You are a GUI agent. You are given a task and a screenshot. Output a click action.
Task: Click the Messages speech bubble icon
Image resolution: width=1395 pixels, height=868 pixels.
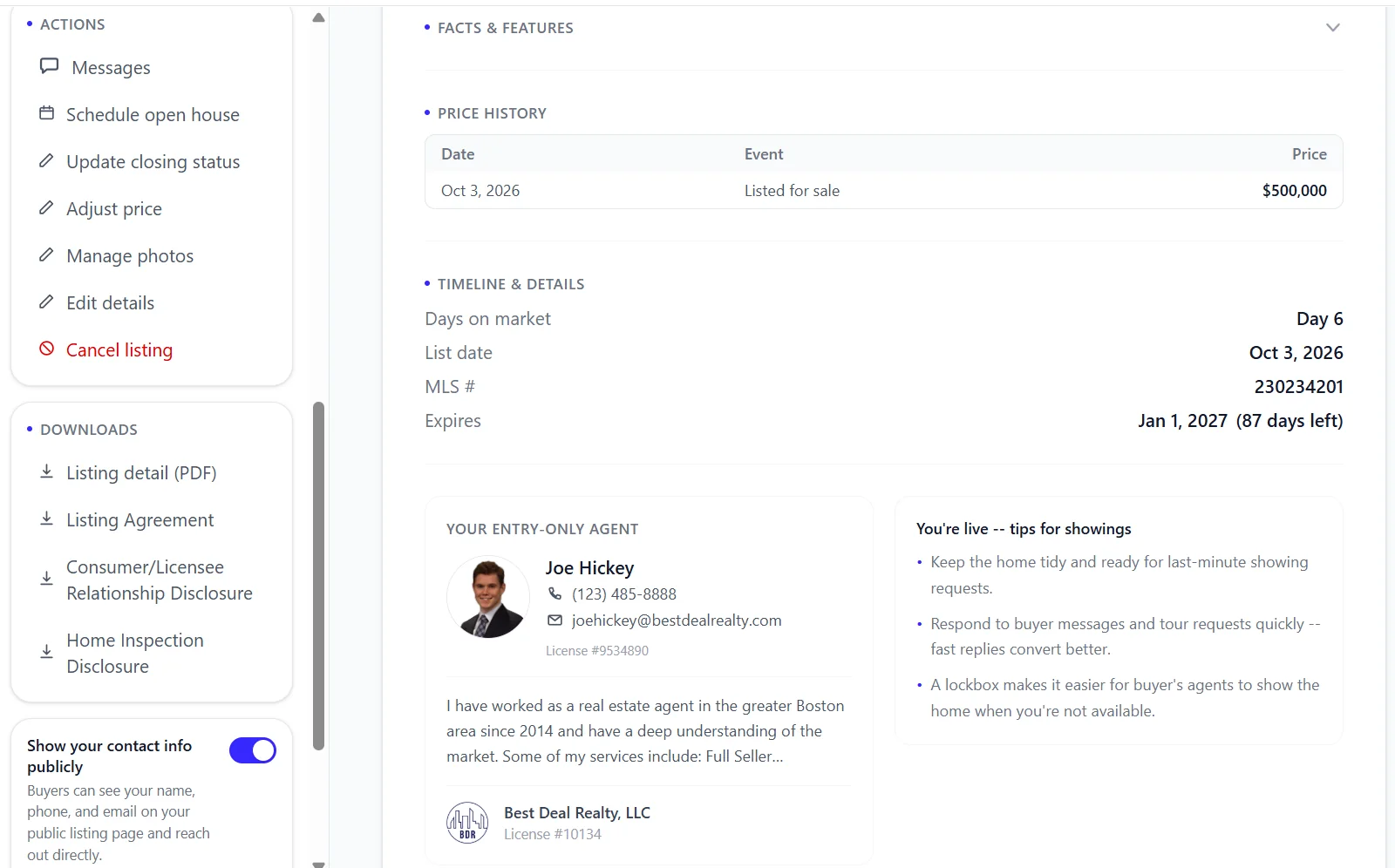pos(49,66)
